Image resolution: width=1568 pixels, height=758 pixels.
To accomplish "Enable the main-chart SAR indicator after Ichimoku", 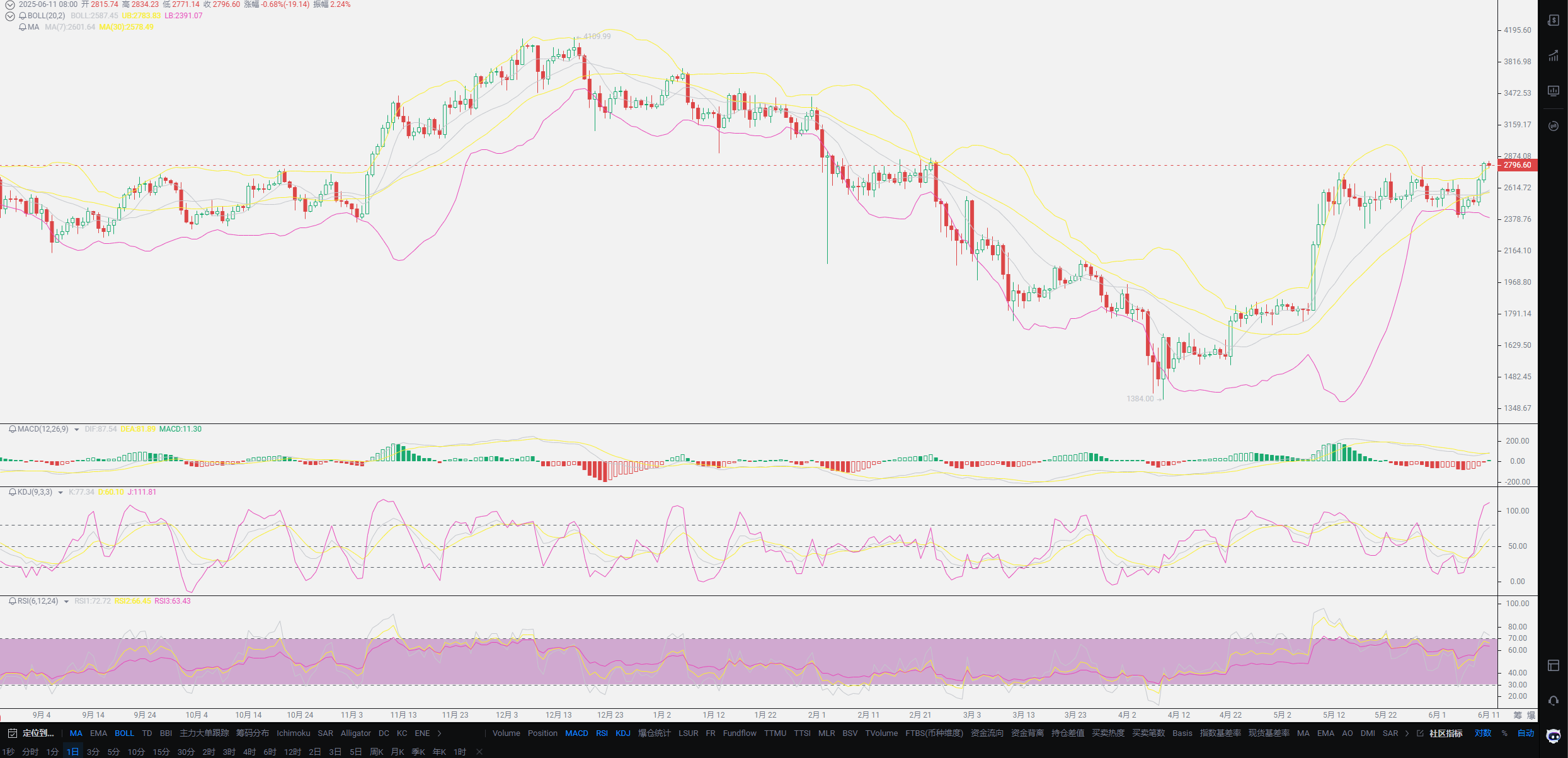I will [325, 733].
